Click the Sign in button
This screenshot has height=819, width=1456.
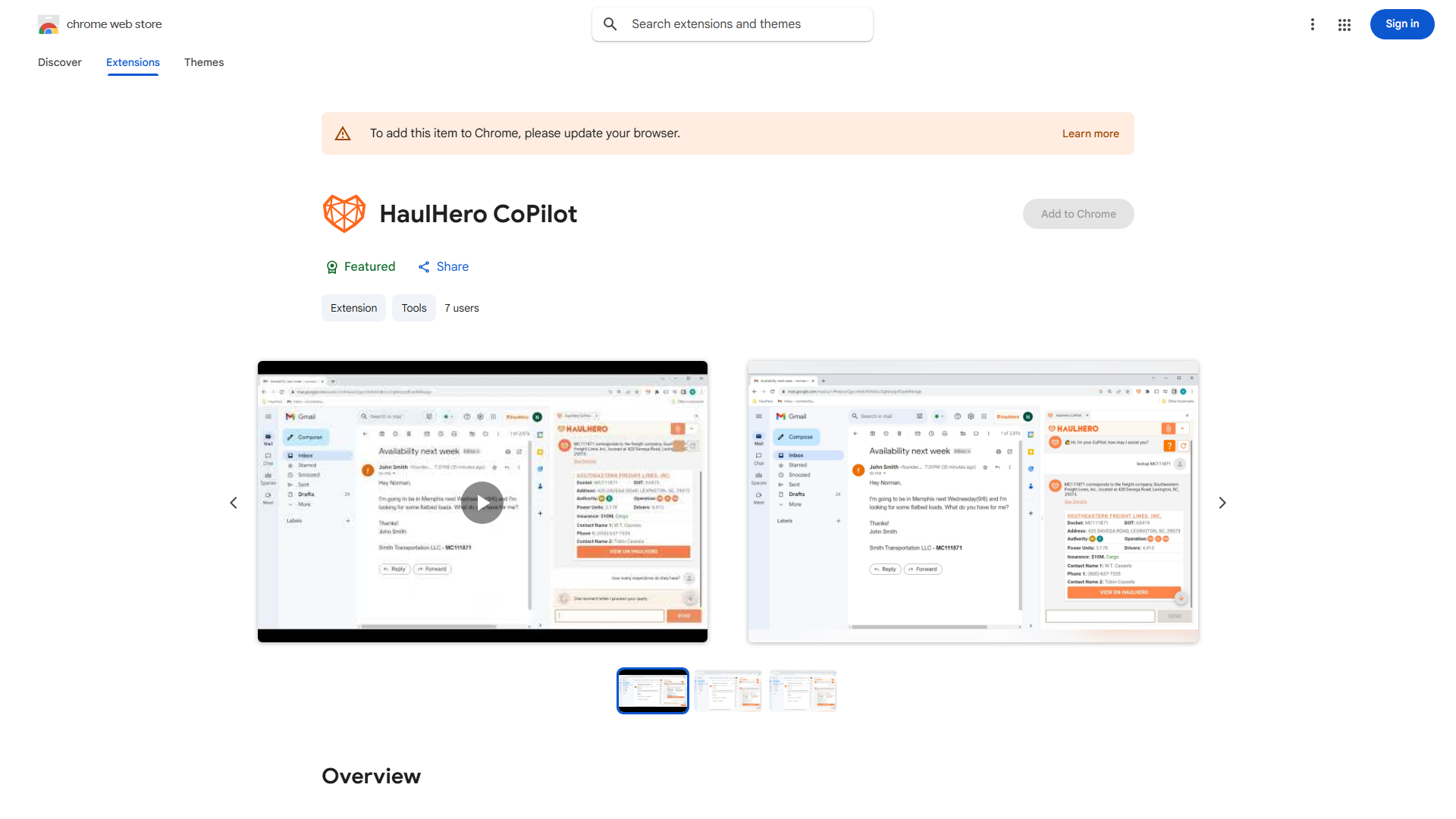pos(1401,24)
